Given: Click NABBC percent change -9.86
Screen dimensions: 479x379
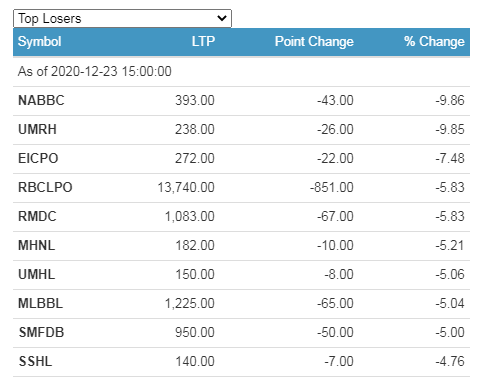Looking at the screenshot, I should pos(450,100).
